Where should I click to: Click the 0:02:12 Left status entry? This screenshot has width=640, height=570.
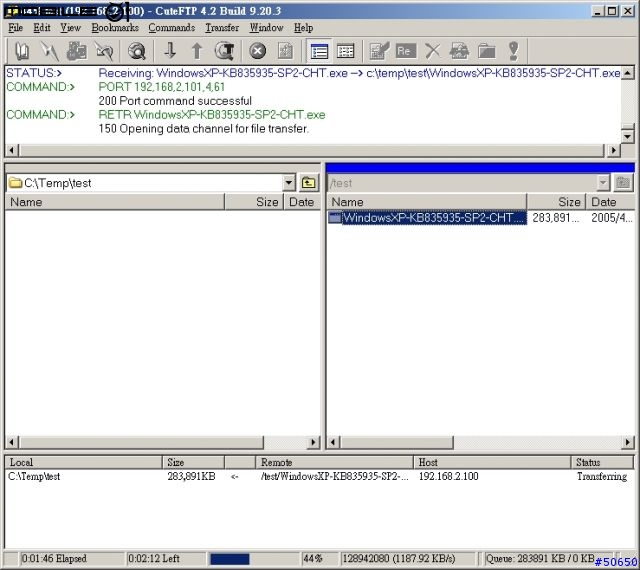[154, 559]
